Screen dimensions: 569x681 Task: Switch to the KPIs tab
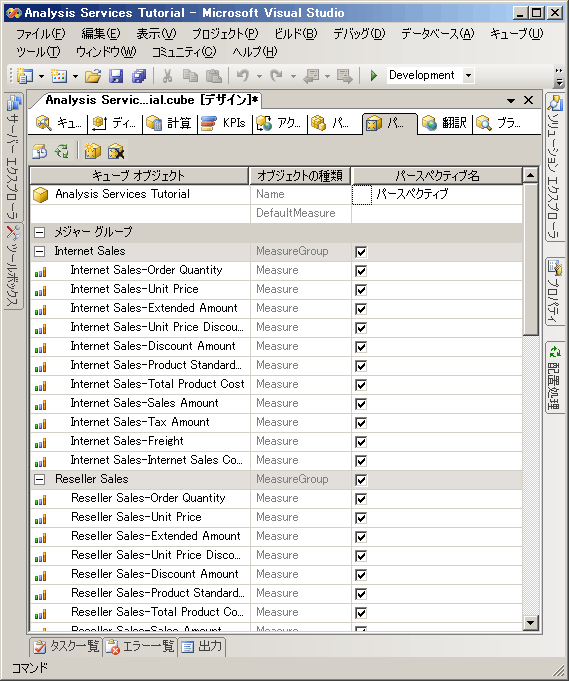click(225, 123)
